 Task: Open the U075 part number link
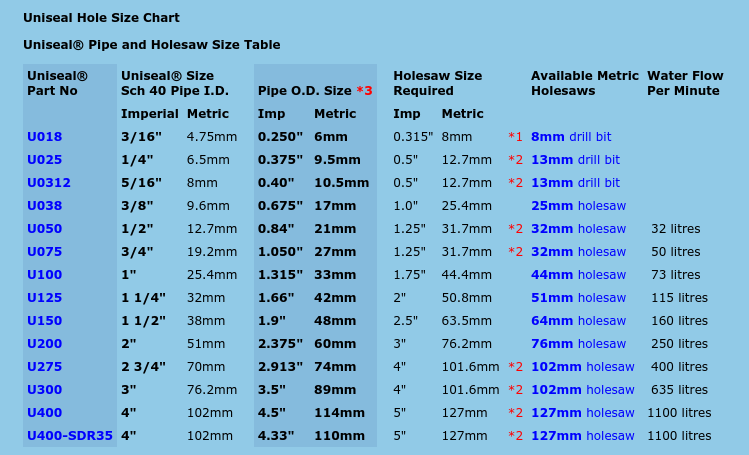click(x=44, y=252)
